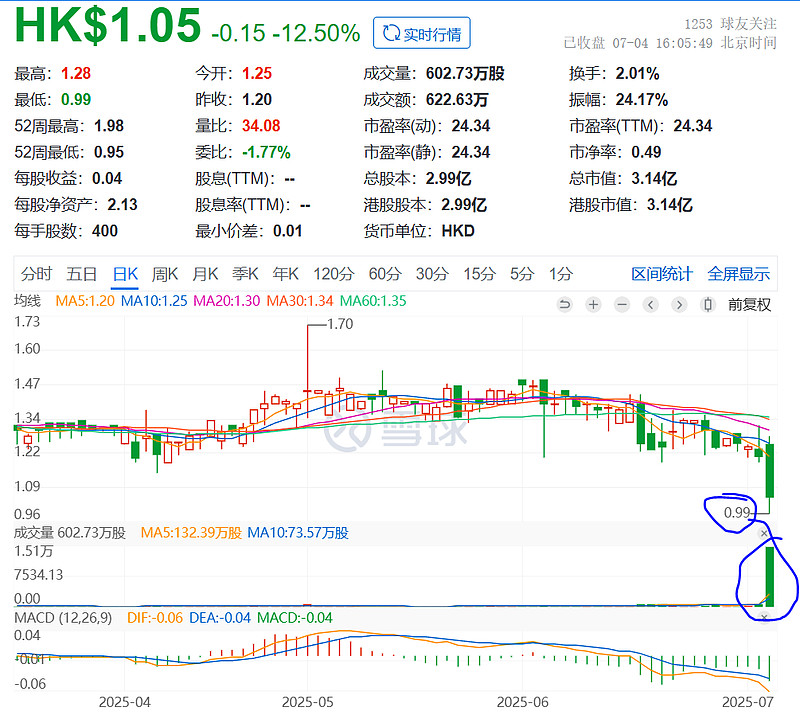800x723 pixels.
Task: Click the 52周最高 value 1.98
Action: (x=109, y=126)
